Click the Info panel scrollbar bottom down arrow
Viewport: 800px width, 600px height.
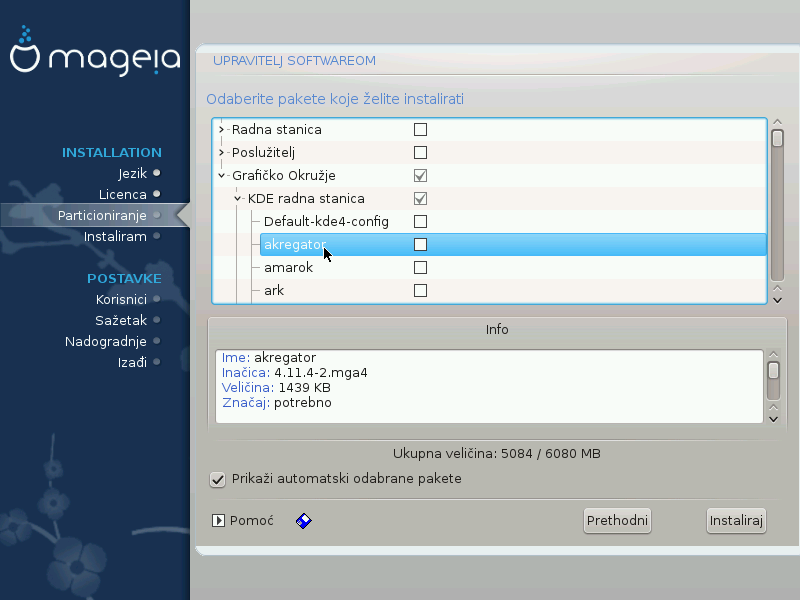coord(773,419)
